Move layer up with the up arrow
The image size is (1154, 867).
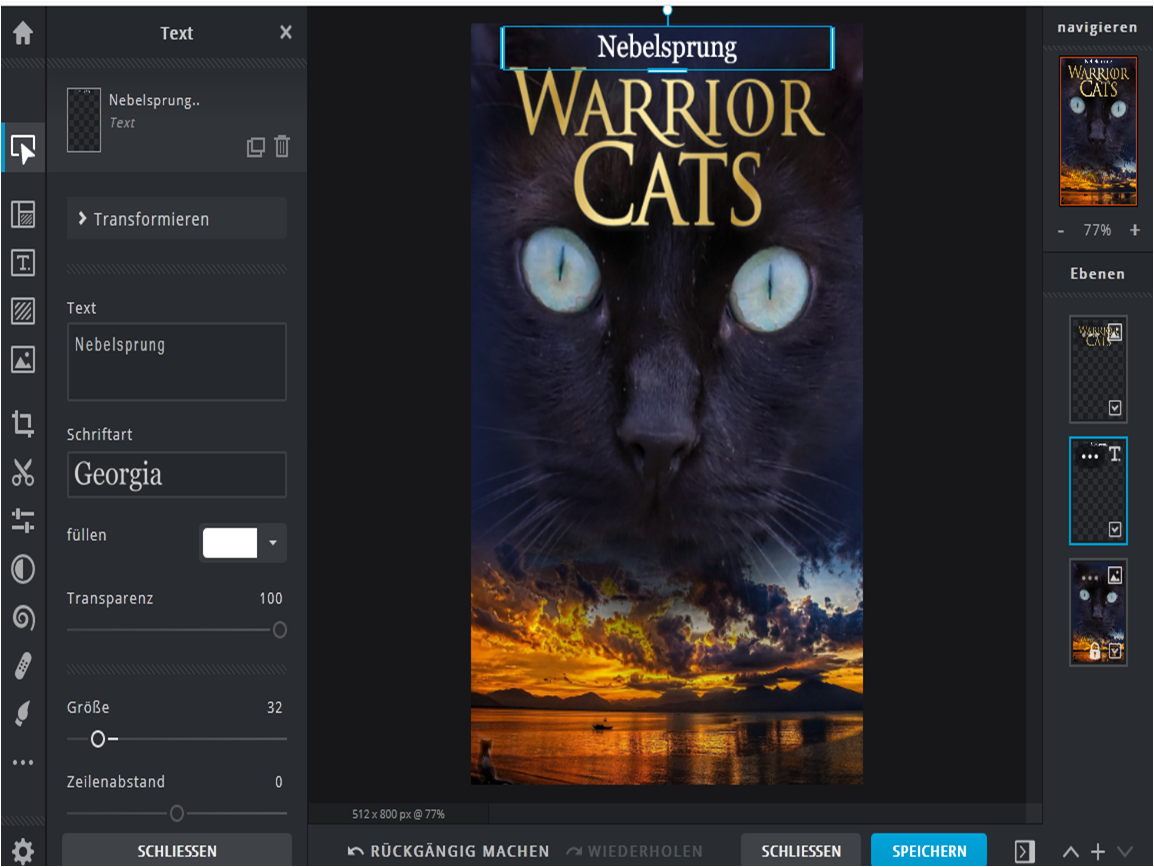pos(1071,852)
